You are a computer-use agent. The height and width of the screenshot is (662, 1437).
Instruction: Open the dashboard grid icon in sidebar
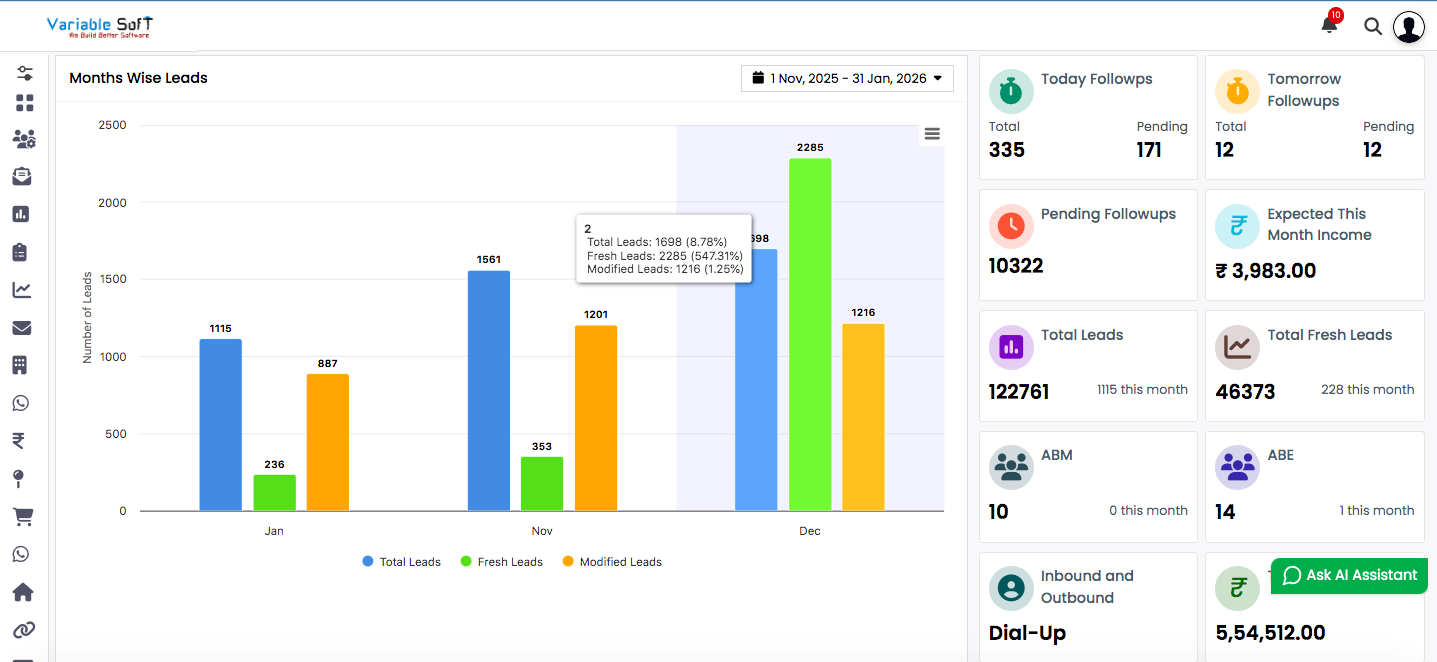[x=24, y=102]
